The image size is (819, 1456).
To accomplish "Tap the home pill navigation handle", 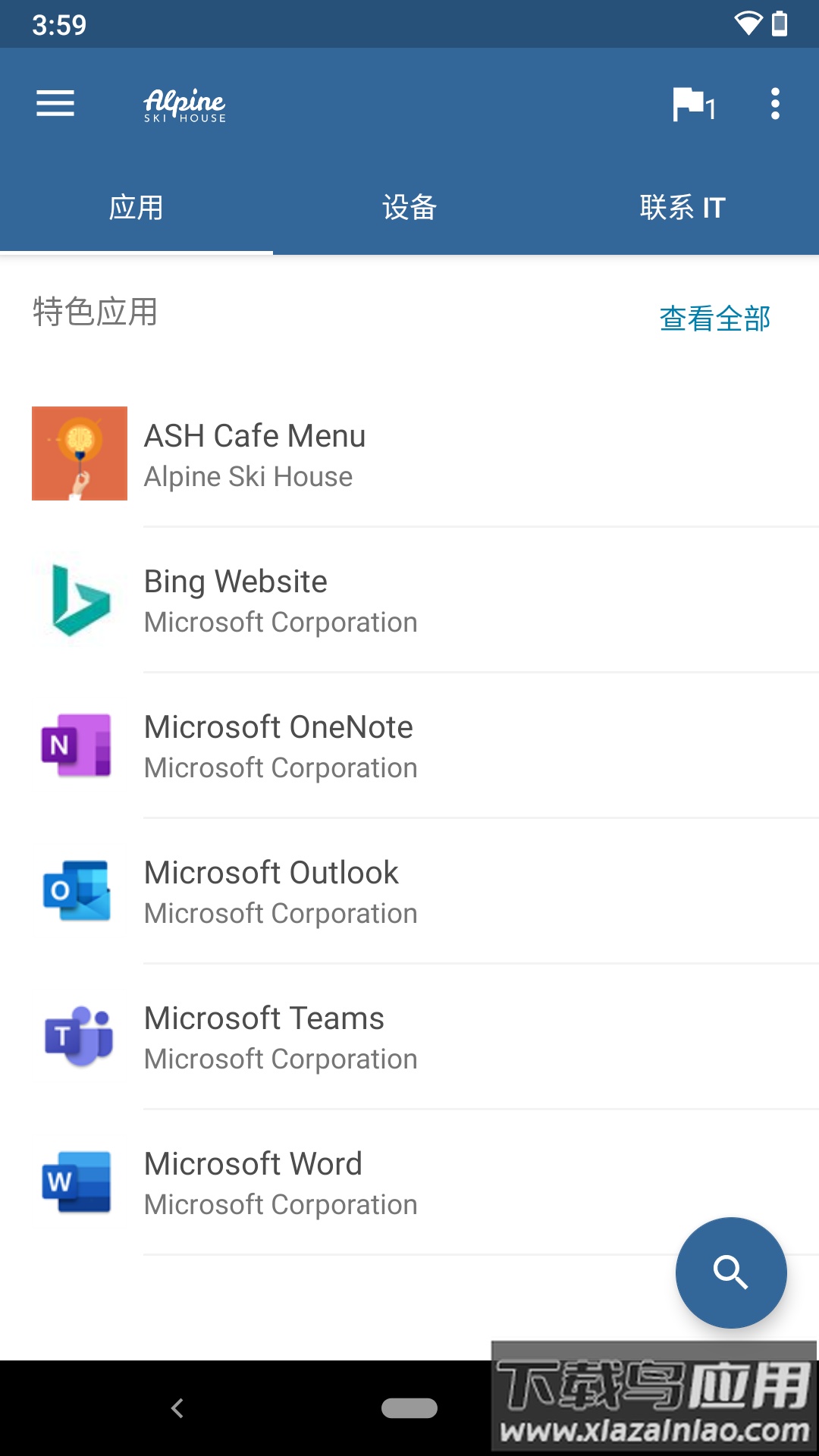I will pyautogui.click(x=409, y=1408).
